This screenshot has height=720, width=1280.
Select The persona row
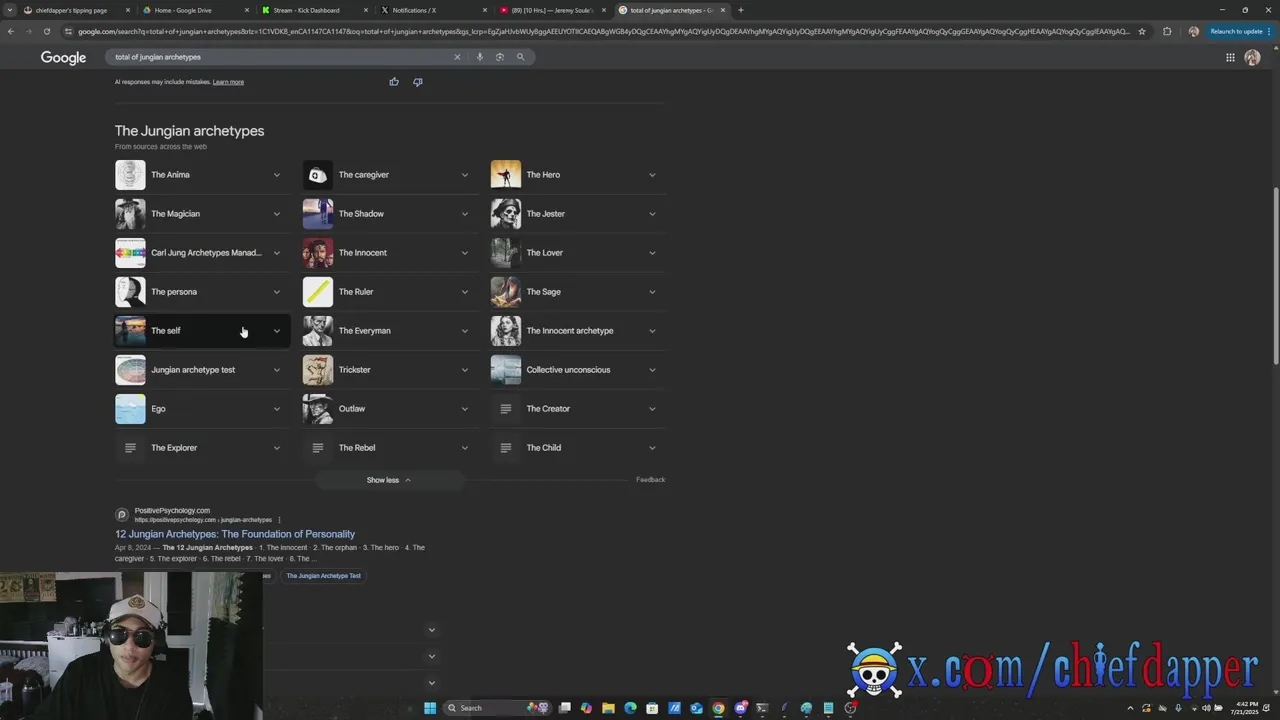tap(202, 292)
